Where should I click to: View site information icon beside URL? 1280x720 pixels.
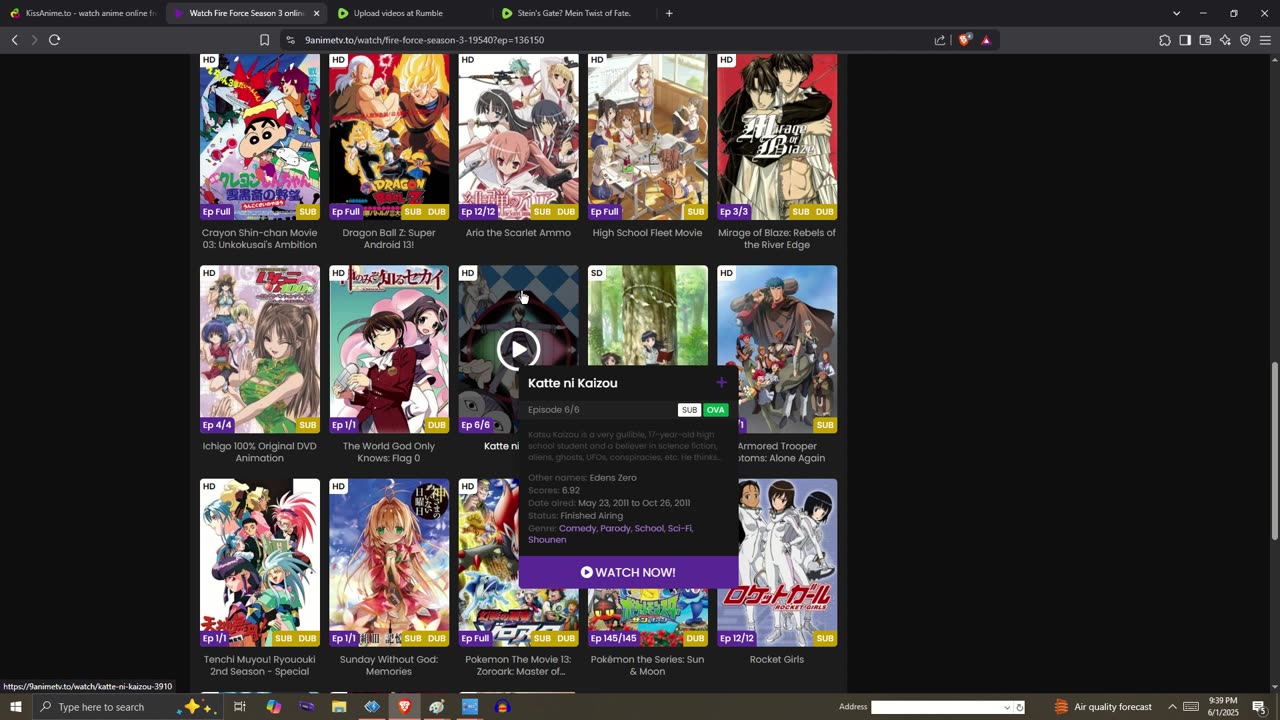click(290, 40)
